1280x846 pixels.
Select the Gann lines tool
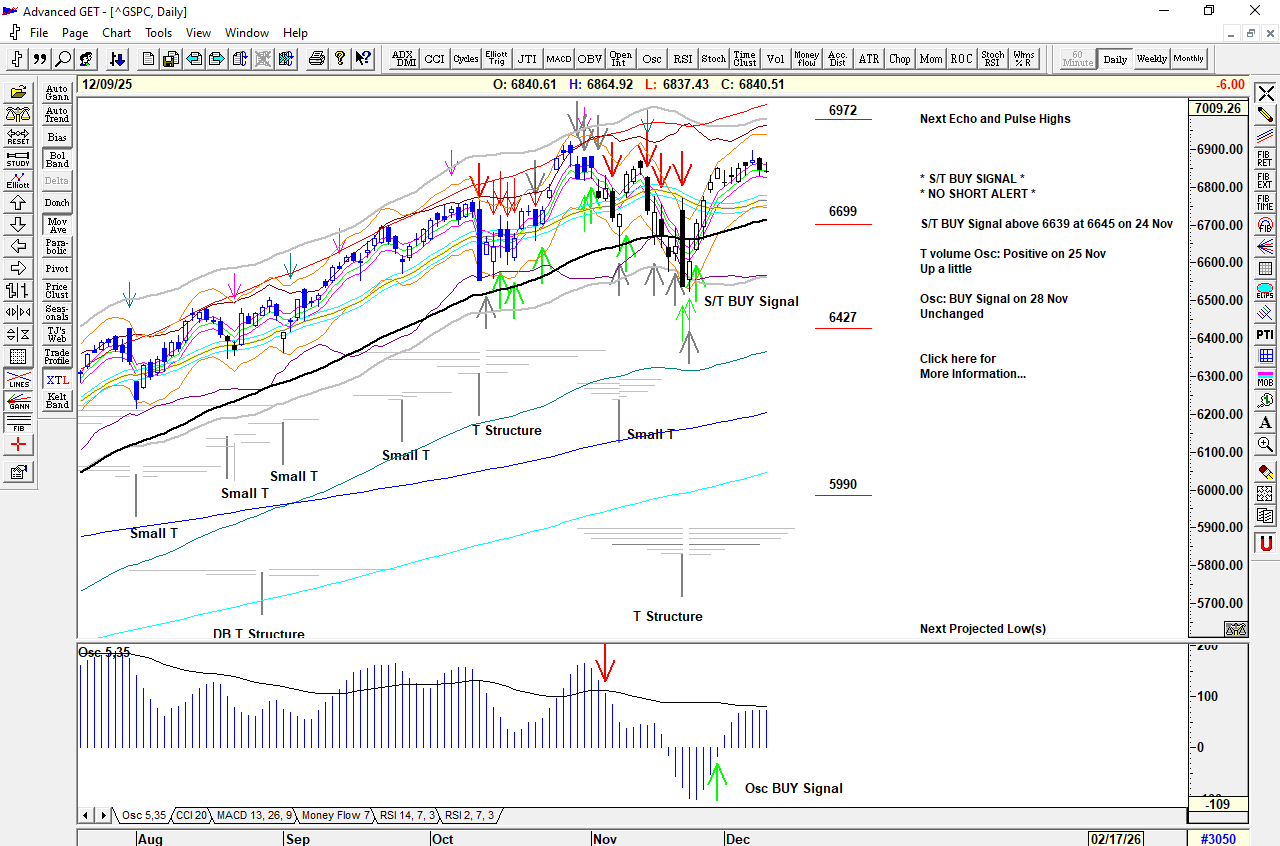[18, 402]
